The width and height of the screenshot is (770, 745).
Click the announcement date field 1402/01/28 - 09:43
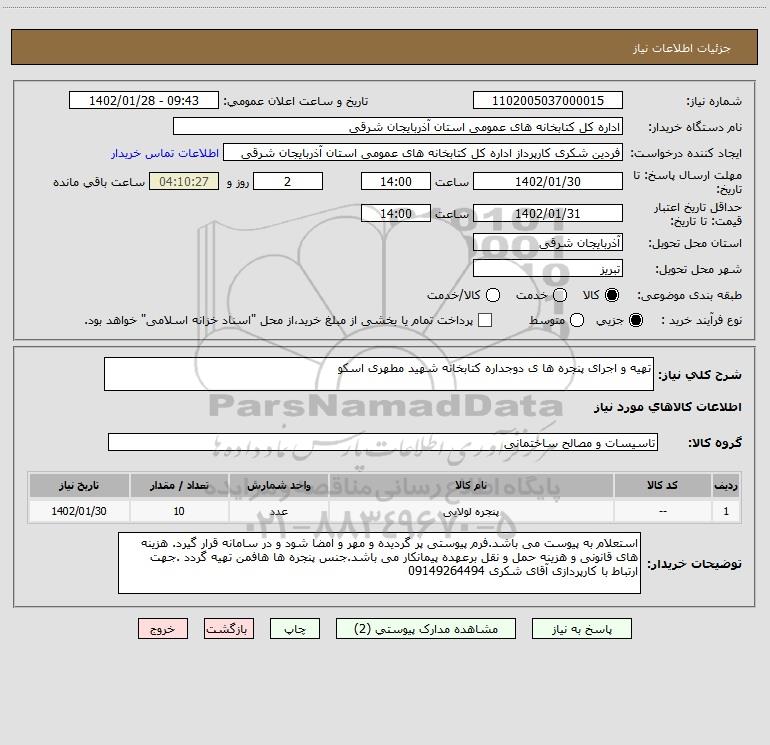(144, 101)
